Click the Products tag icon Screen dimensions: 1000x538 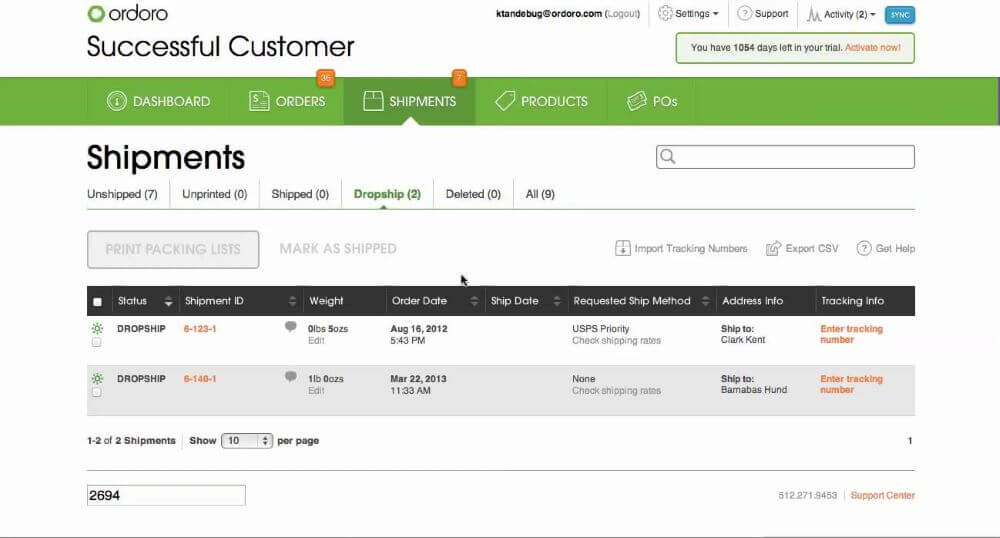(504, 101)
